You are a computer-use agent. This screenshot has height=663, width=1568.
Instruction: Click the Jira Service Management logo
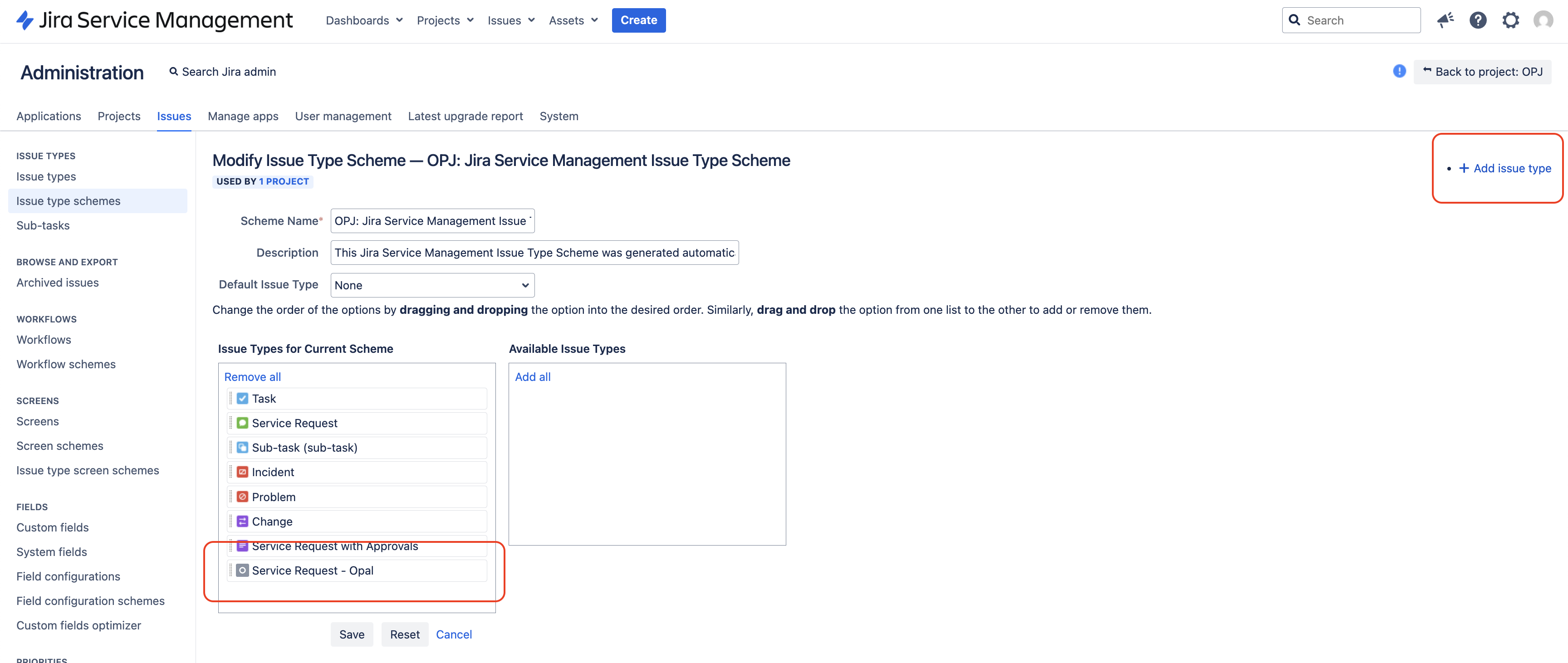(x=155, y=20)
